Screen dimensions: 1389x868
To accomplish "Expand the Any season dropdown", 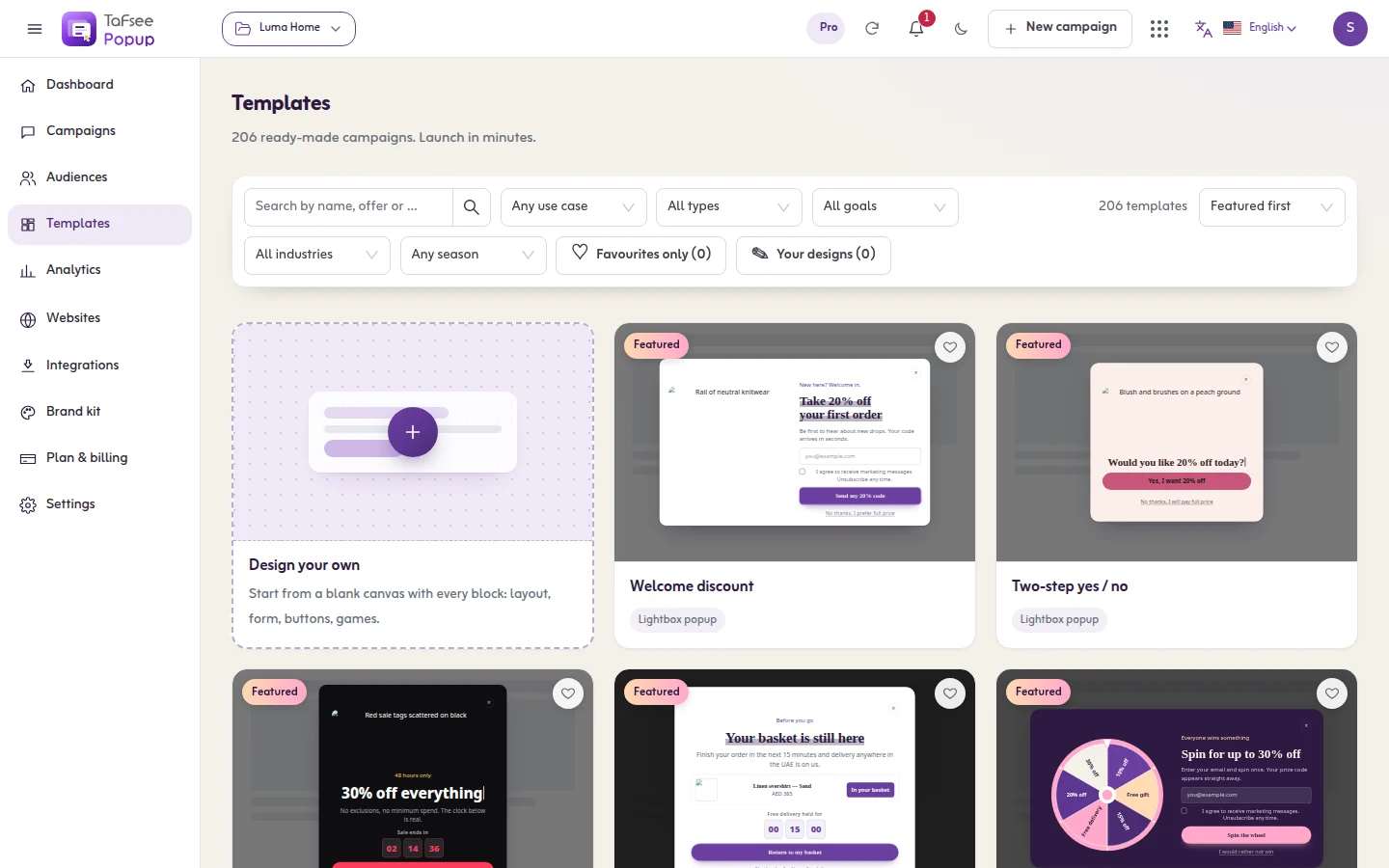I will click(x=474, y=256).
